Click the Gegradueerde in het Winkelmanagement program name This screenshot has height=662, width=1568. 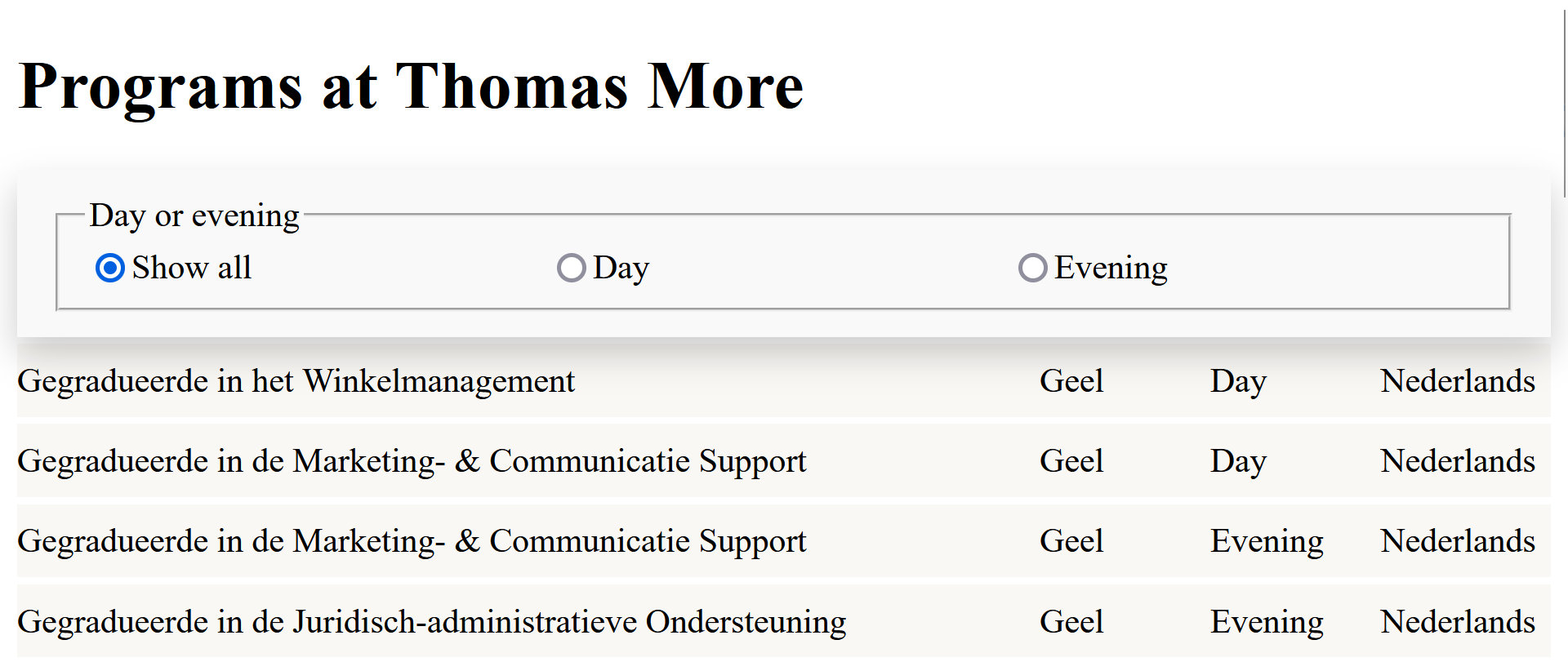coord(296,381)
